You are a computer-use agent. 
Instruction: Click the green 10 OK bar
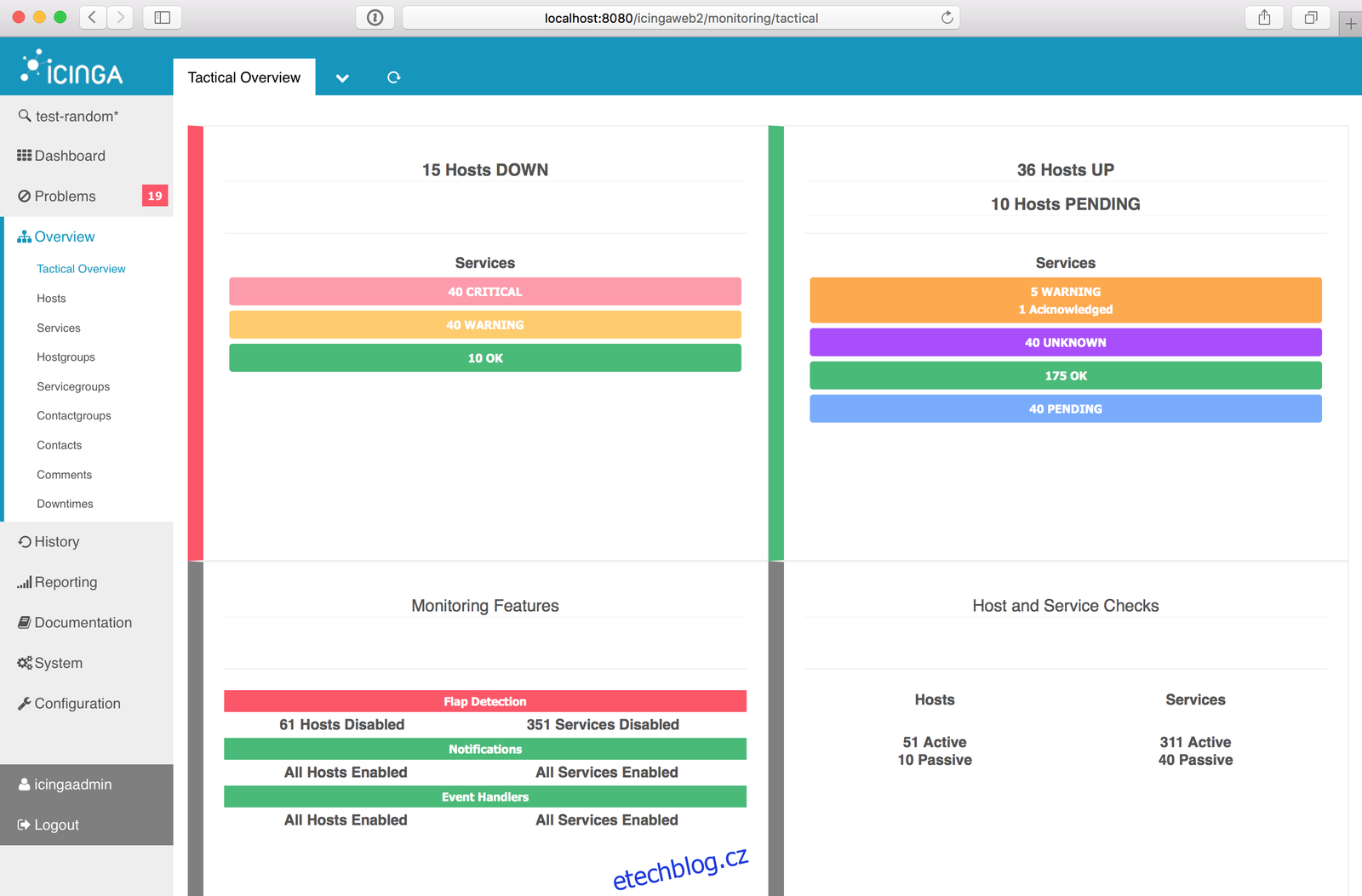click(485, 357)
